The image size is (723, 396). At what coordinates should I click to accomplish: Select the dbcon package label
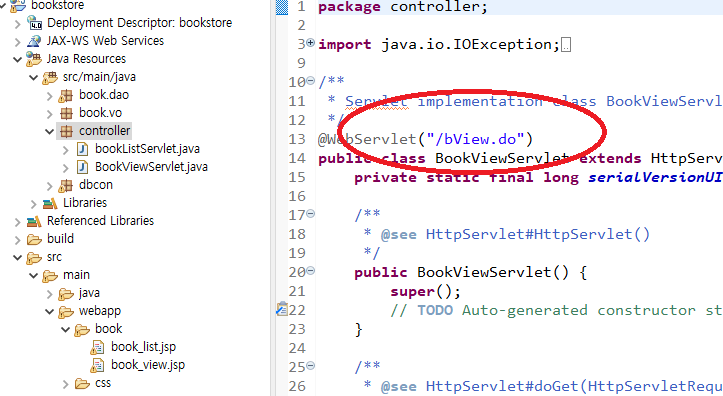[x=96, y=185]
